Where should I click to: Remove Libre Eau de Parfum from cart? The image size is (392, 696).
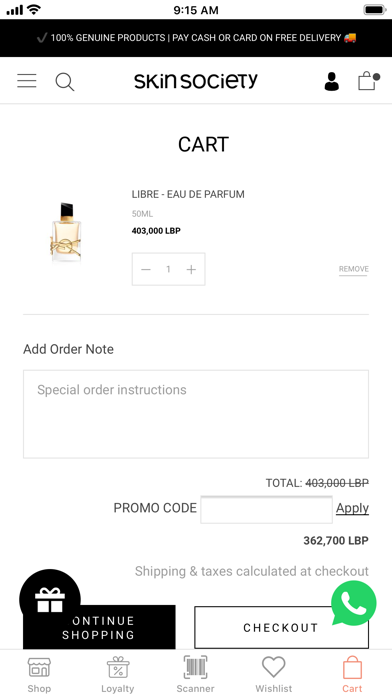[x=353, y=269]
